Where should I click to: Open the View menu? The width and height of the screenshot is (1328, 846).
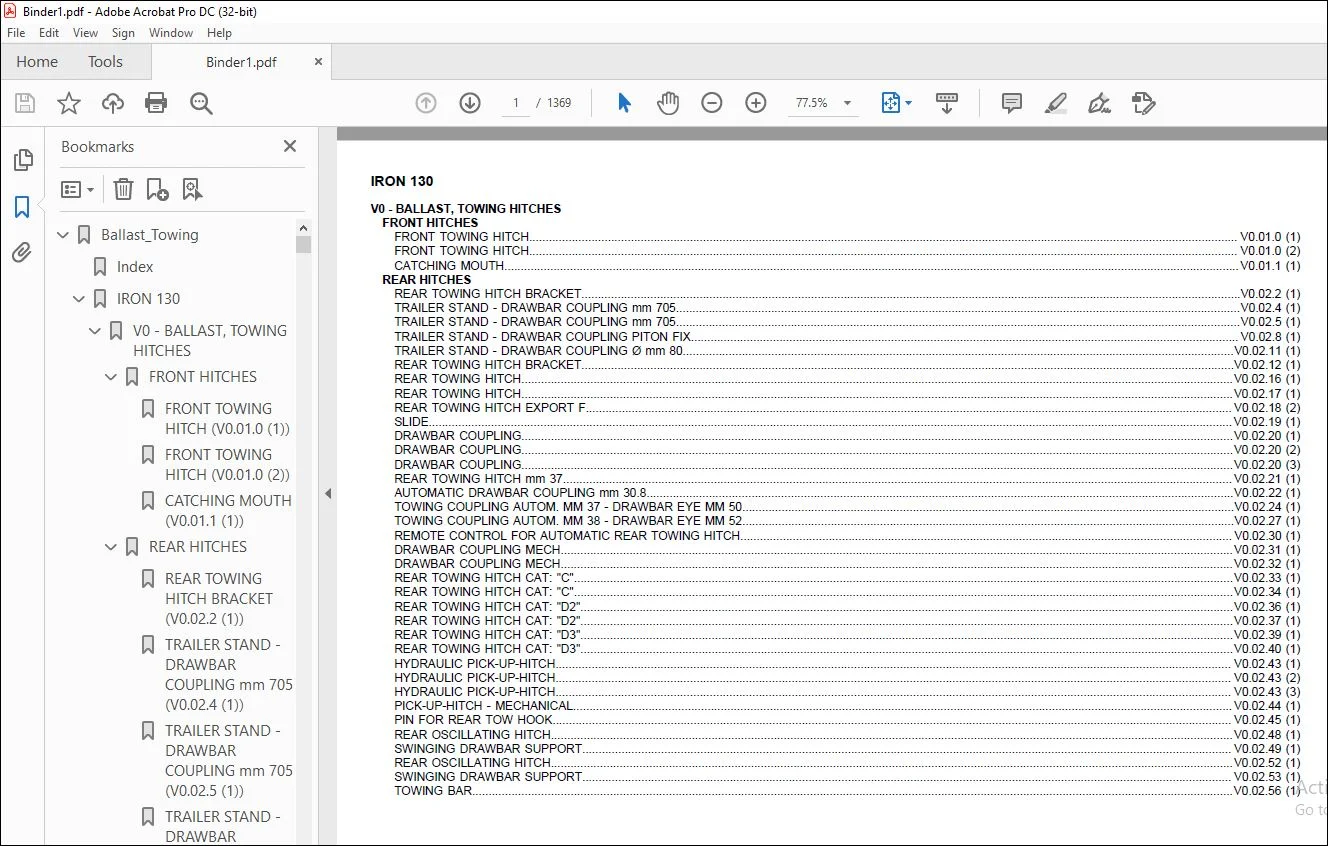point(86,33)
